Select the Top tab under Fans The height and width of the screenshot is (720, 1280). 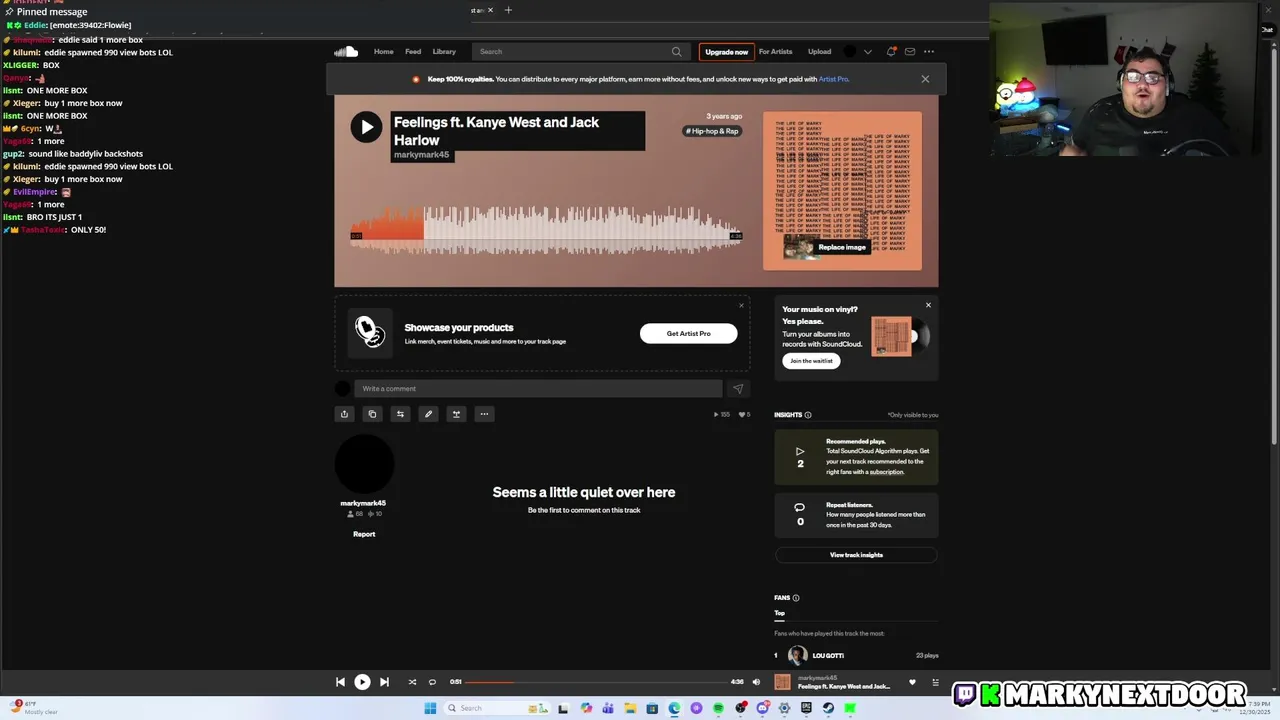click(779, 613)
